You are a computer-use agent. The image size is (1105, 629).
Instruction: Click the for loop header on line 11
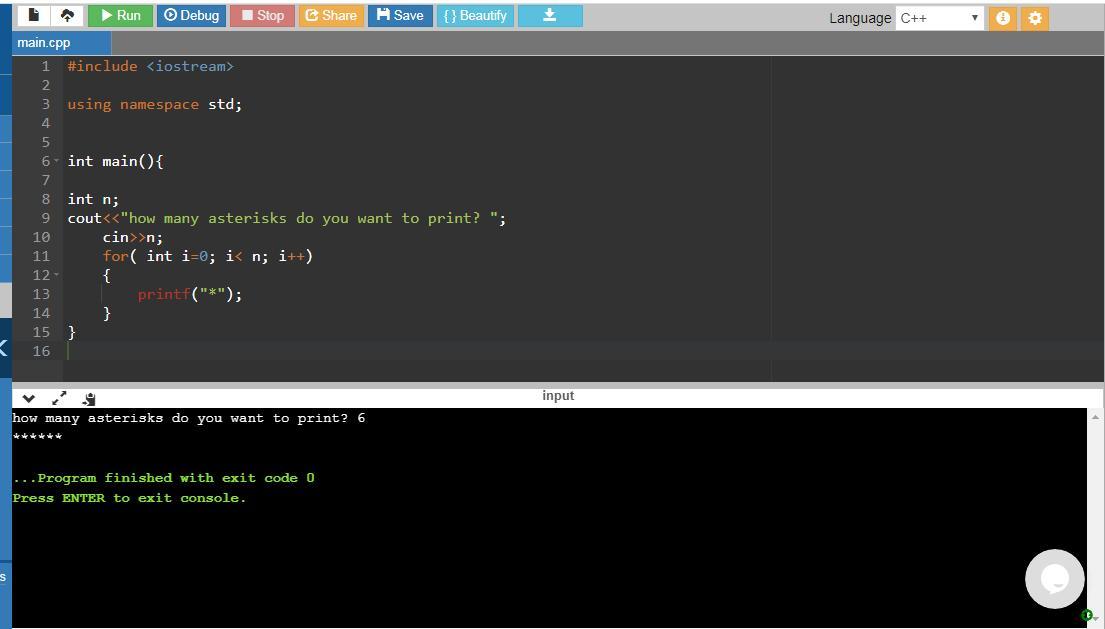pyautogui.click(x=208, y=256)
